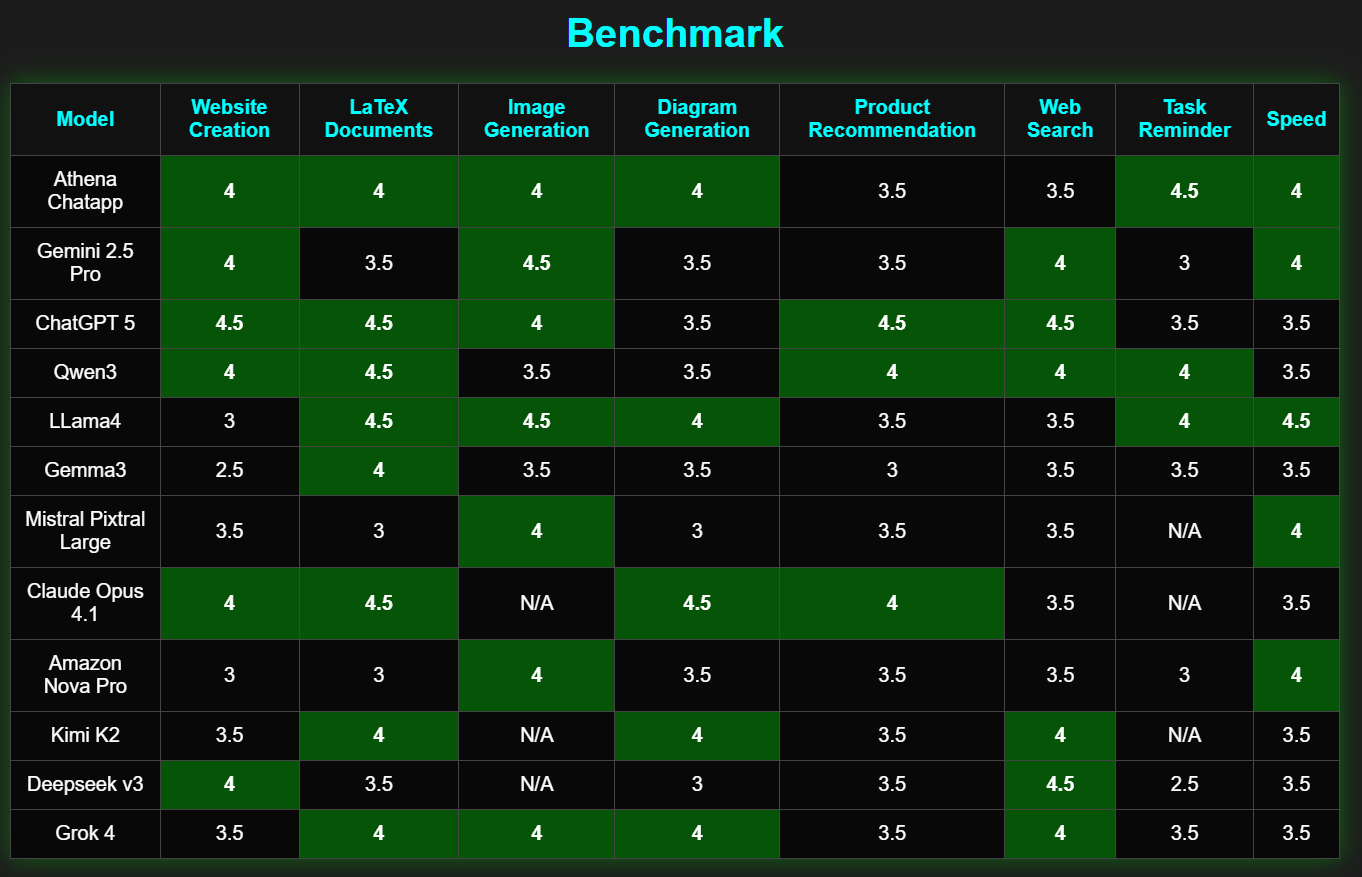Click the Deepseek v3 model name

[x=85, y=785]
